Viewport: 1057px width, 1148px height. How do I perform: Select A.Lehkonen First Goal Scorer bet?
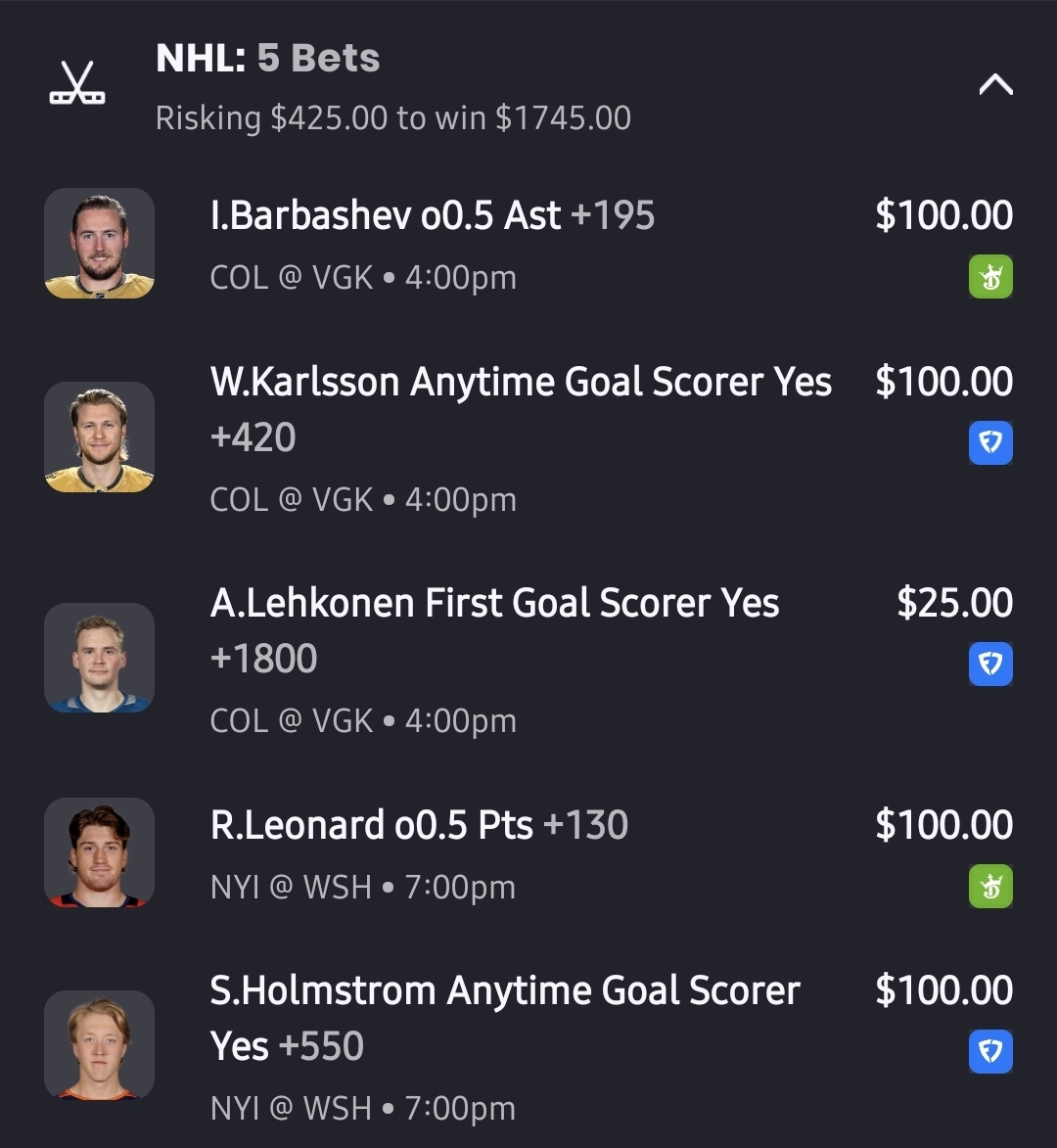pyautogui.click(x=494, y=604)
